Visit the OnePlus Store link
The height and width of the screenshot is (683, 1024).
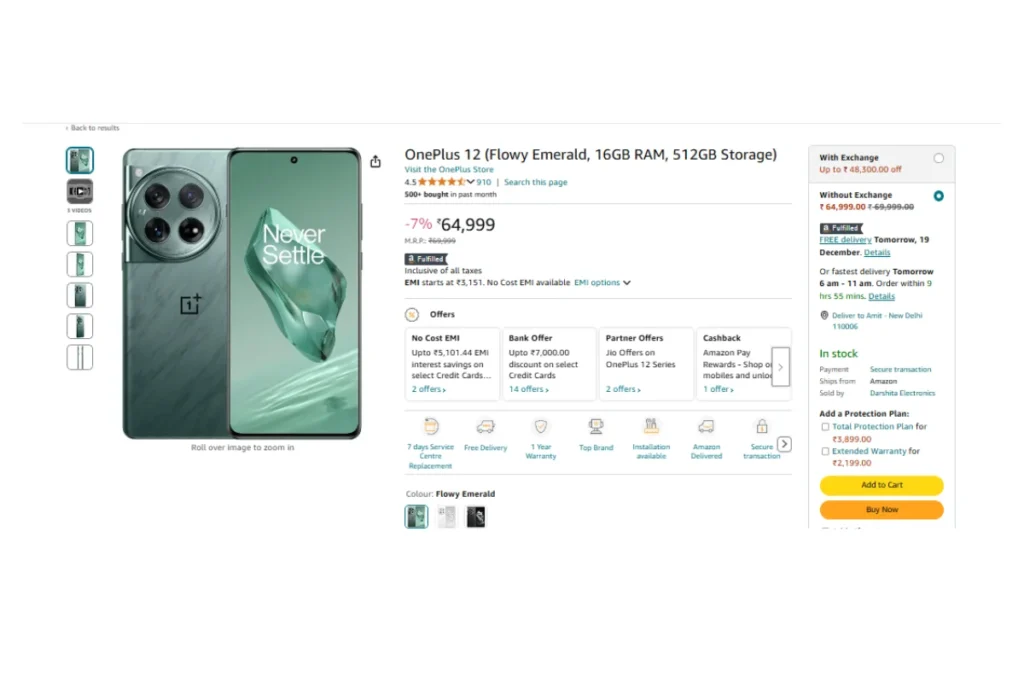tap(449, 170)
